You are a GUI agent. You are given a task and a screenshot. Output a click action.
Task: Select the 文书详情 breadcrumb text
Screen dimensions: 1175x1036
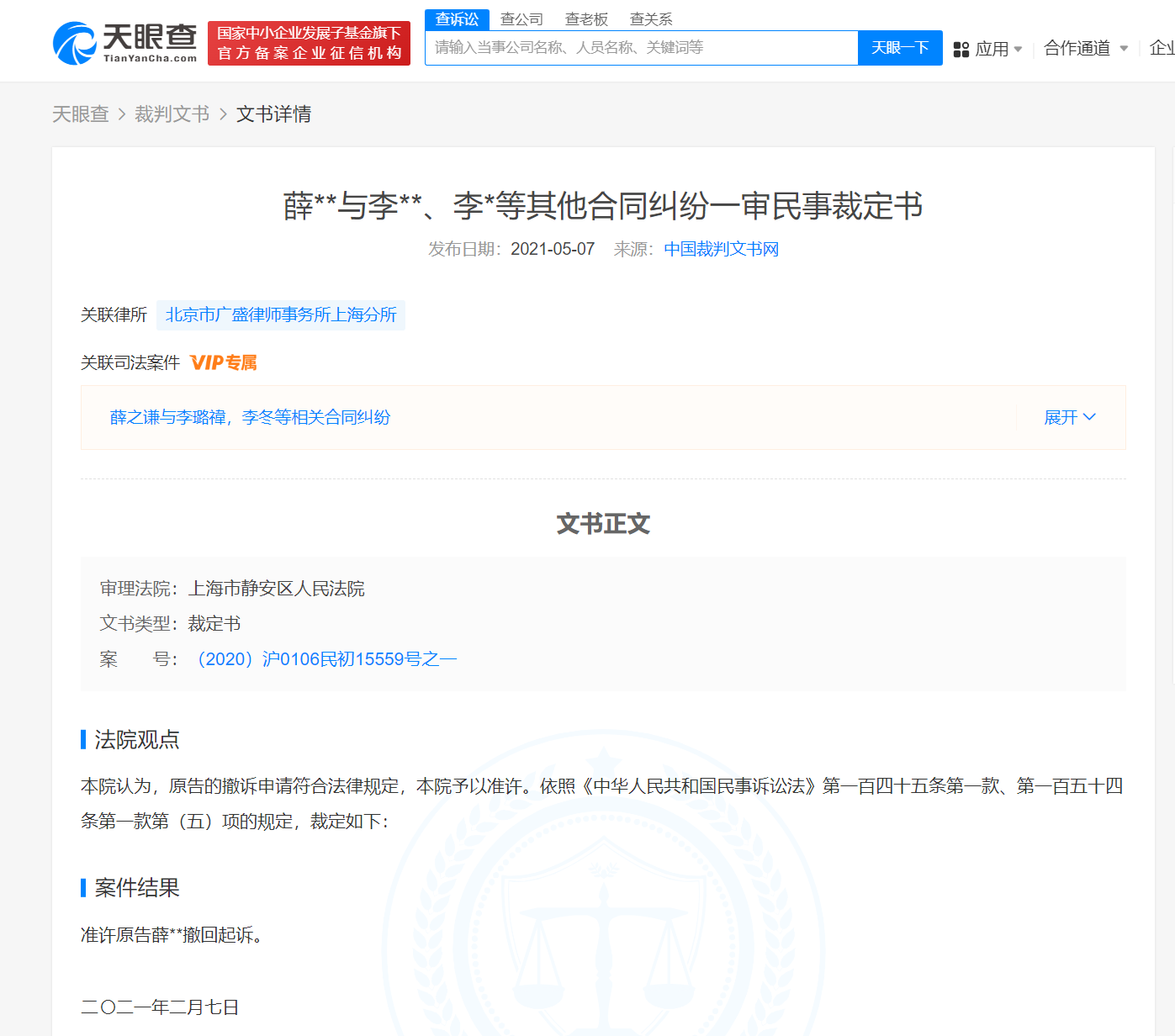click(273, 114)
